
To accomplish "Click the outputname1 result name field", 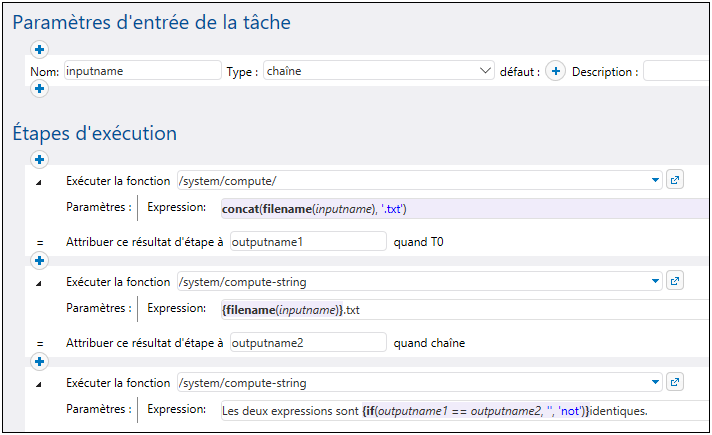I will (307, 241).
